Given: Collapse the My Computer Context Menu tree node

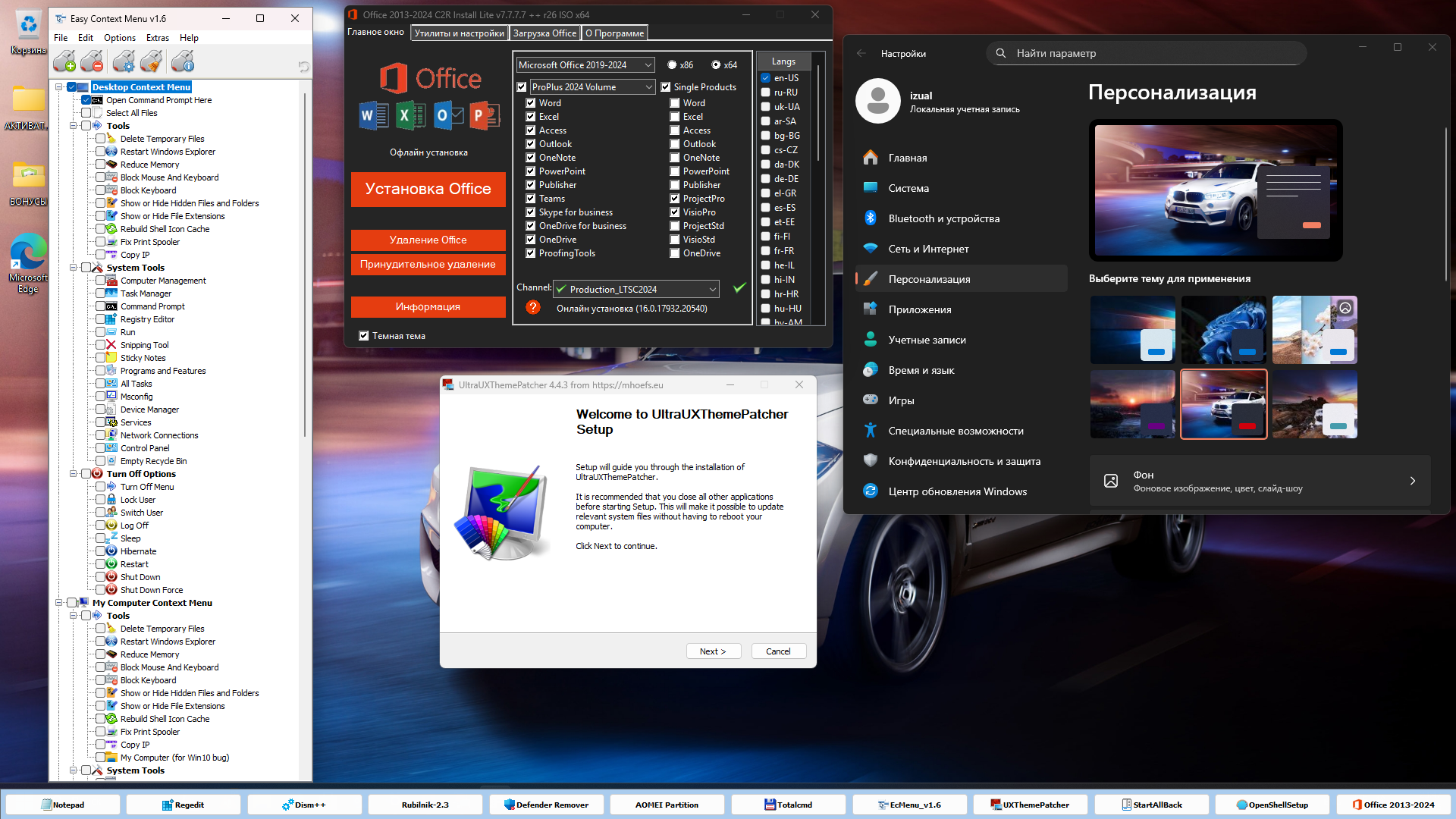Looking at the screenshot, I should coord(59,603).
